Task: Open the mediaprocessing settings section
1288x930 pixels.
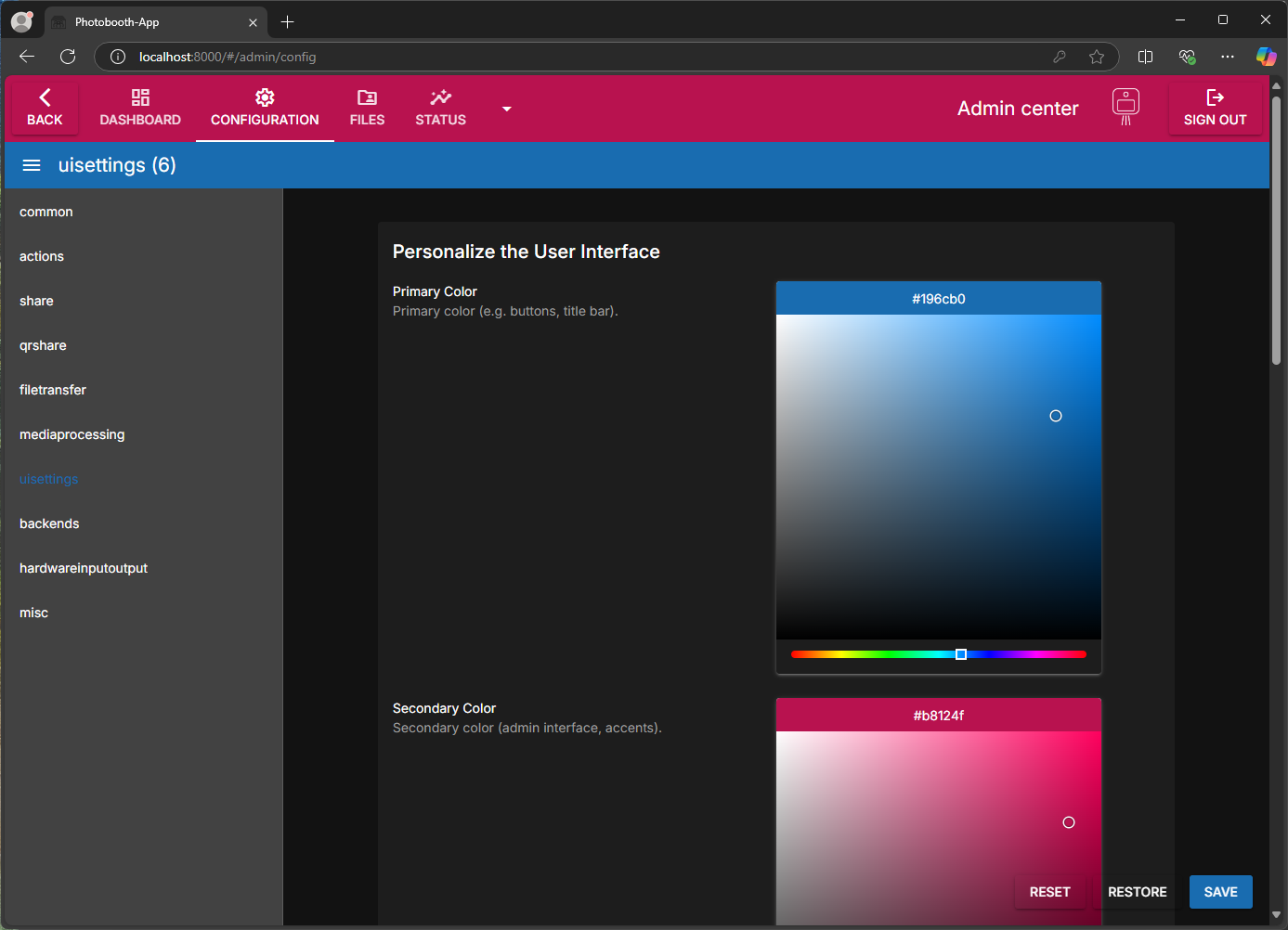Action: coord(143,434)
